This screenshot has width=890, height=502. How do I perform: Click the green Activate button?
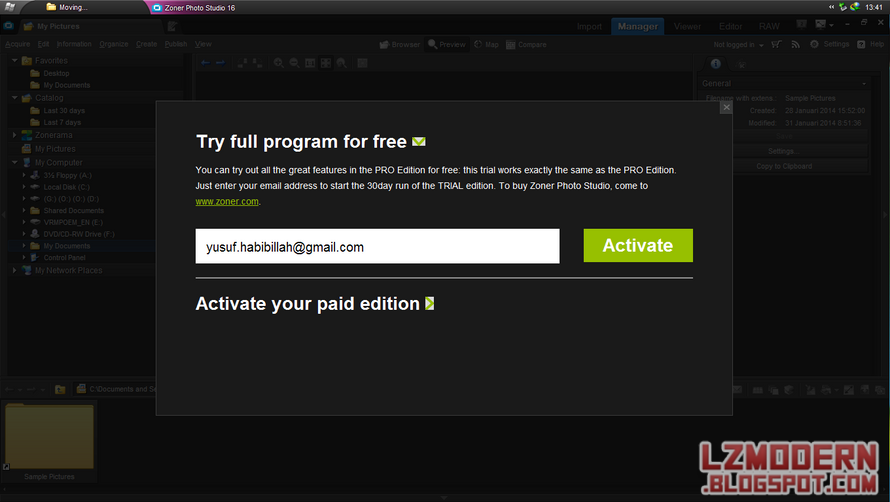tap(638, 245)
